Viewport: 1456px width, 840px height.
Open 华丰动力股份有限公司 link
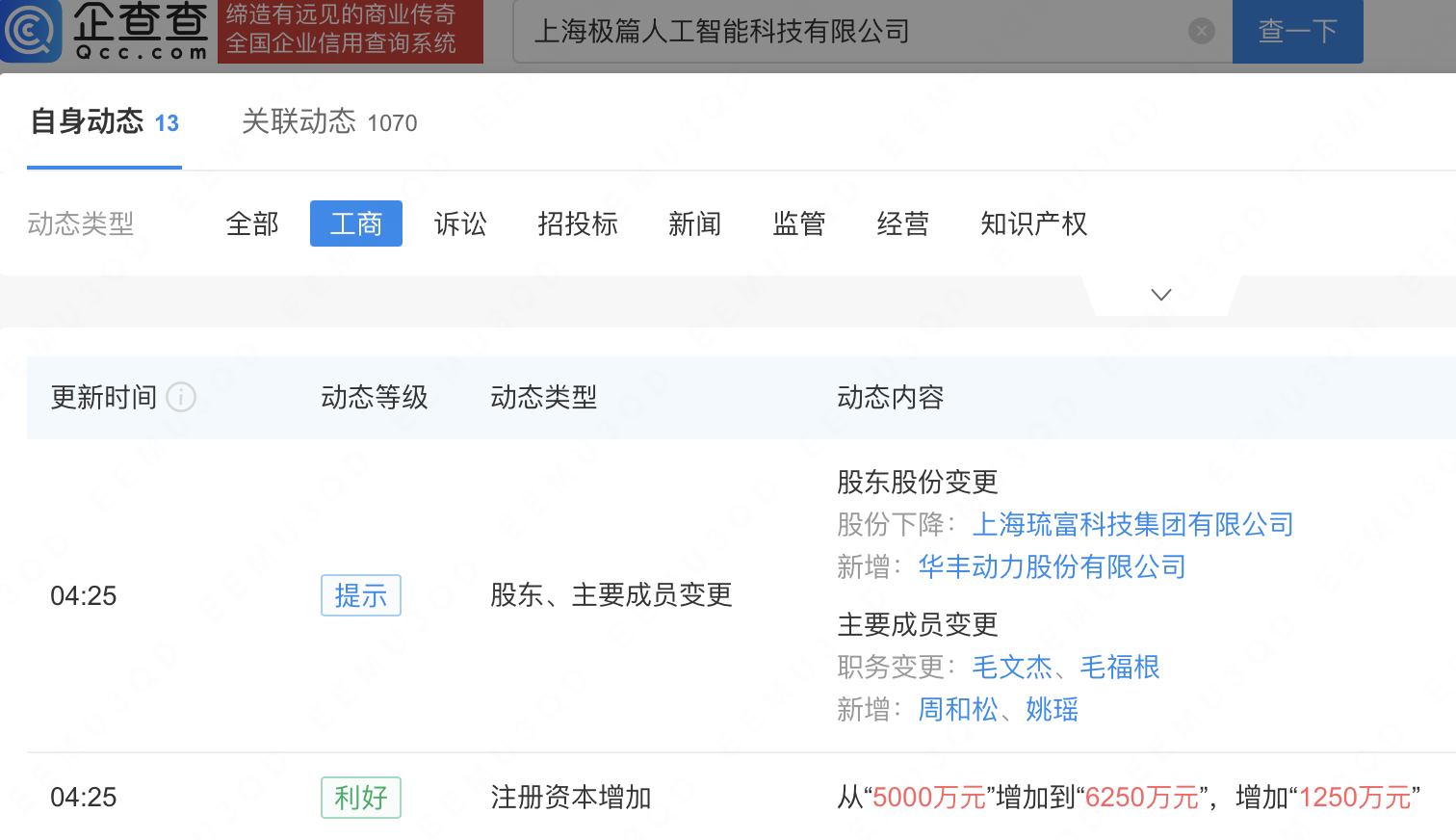click(1052, 567)
